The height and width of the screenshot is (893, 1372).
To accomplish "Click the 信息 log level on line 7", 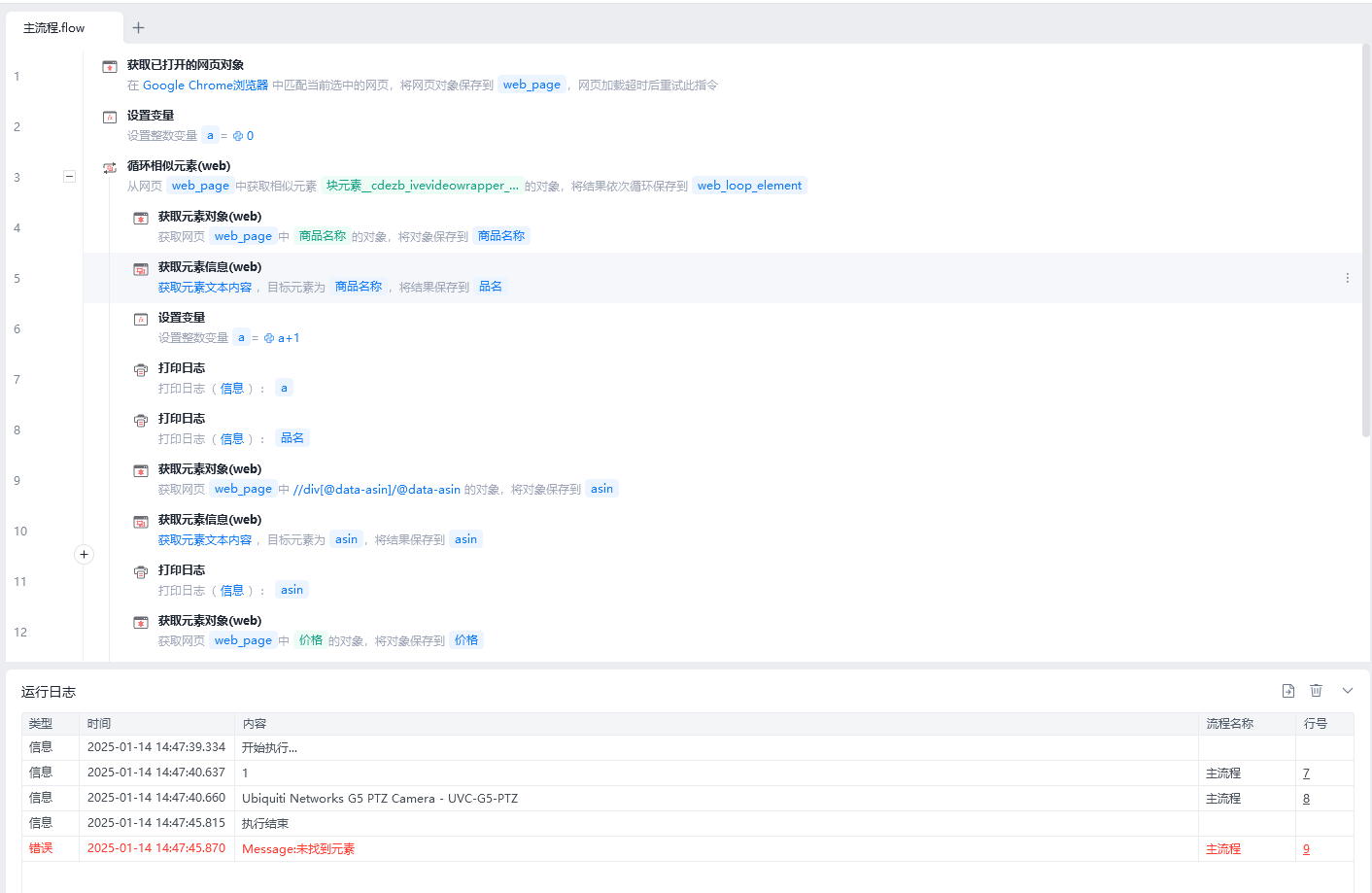I will coord(232,389).
